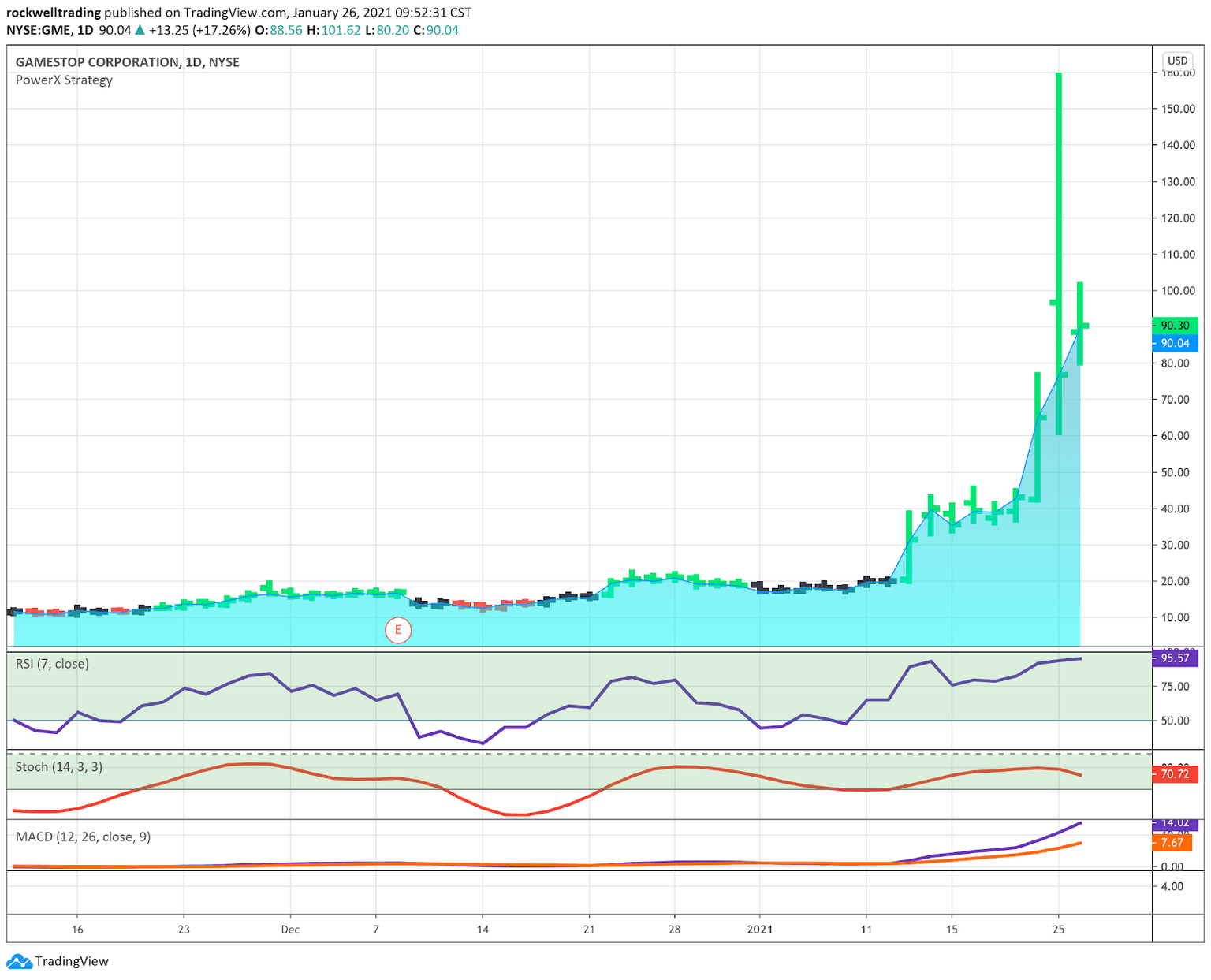Click the green 90.30 price flag

(1175, 325)
